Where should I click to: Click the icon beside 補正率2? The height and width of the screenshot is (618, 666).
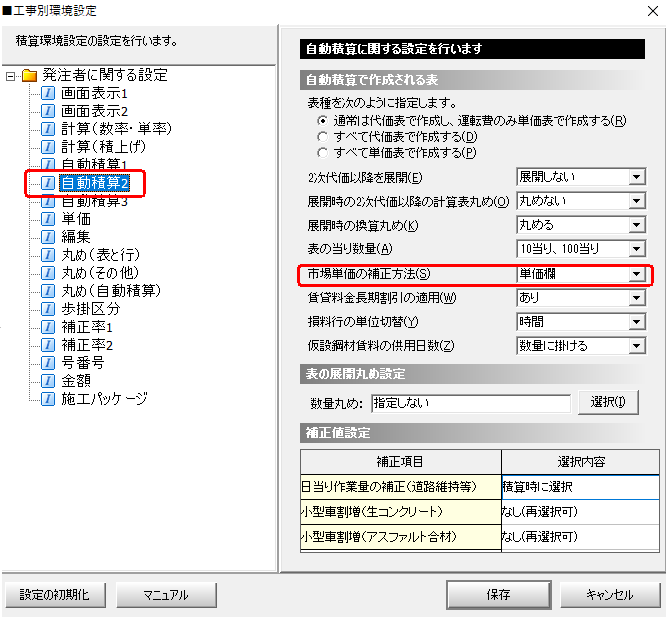point(48,345)
